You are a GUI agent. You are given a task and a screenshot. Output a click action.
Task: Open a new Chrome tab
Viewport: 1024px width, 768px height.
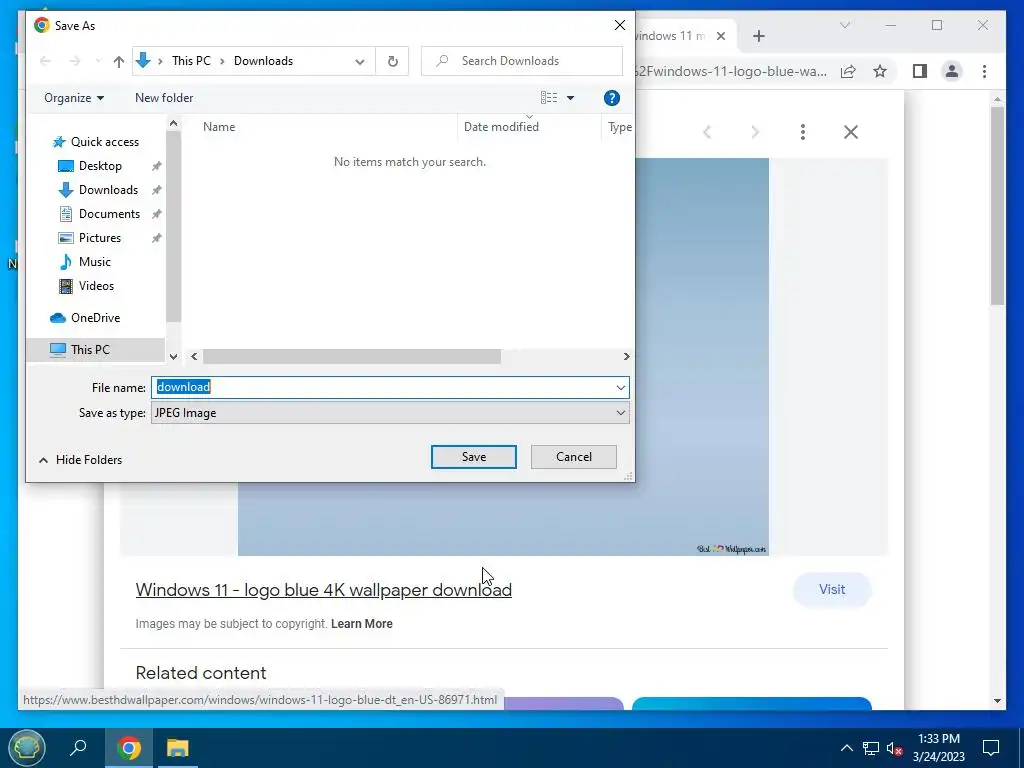[x=758, y=36]
